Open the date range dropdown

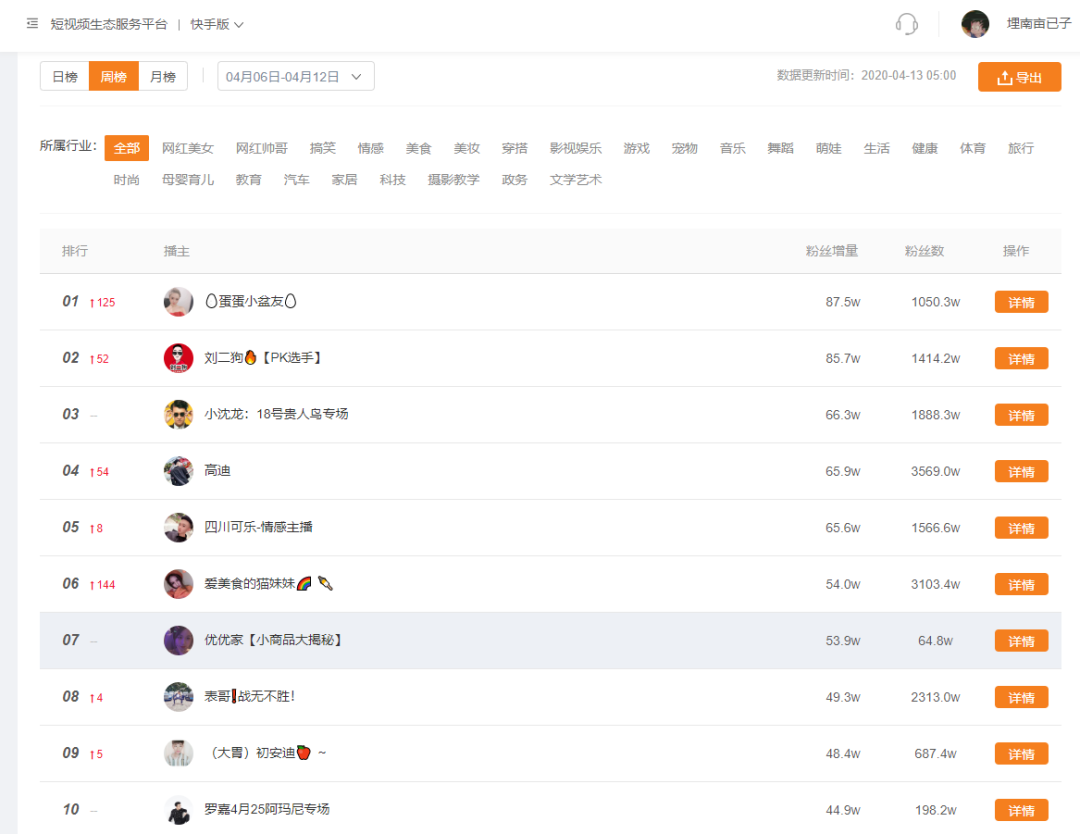coord(295,76)
